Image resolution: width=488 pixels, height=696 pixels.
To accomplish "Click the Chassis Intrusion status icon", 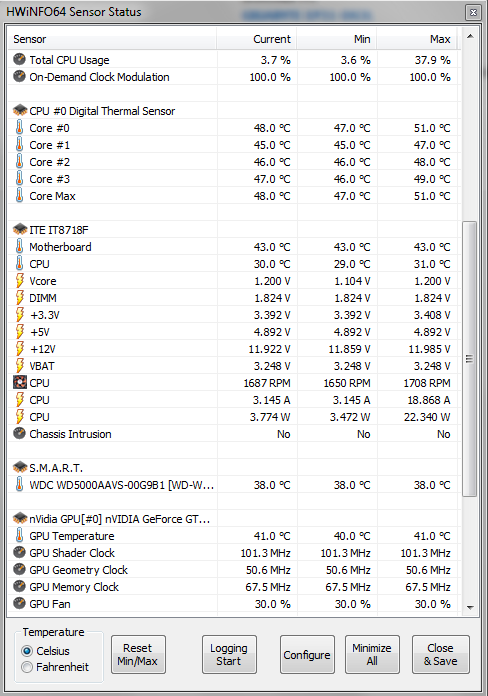I will [x=19, y=433].
